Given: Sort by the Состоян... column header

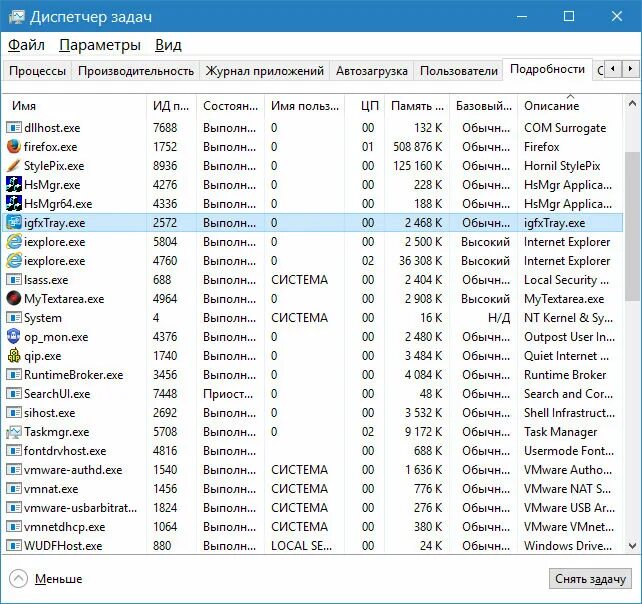Looking at the screenshot, I should pyautogui.click(x=231, y=106).
